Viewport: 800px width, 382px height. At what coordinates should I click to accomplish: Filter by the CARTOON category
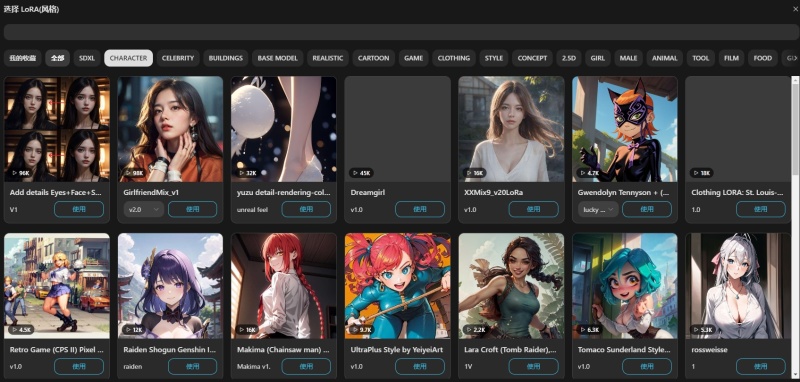[x=373, y=58]
